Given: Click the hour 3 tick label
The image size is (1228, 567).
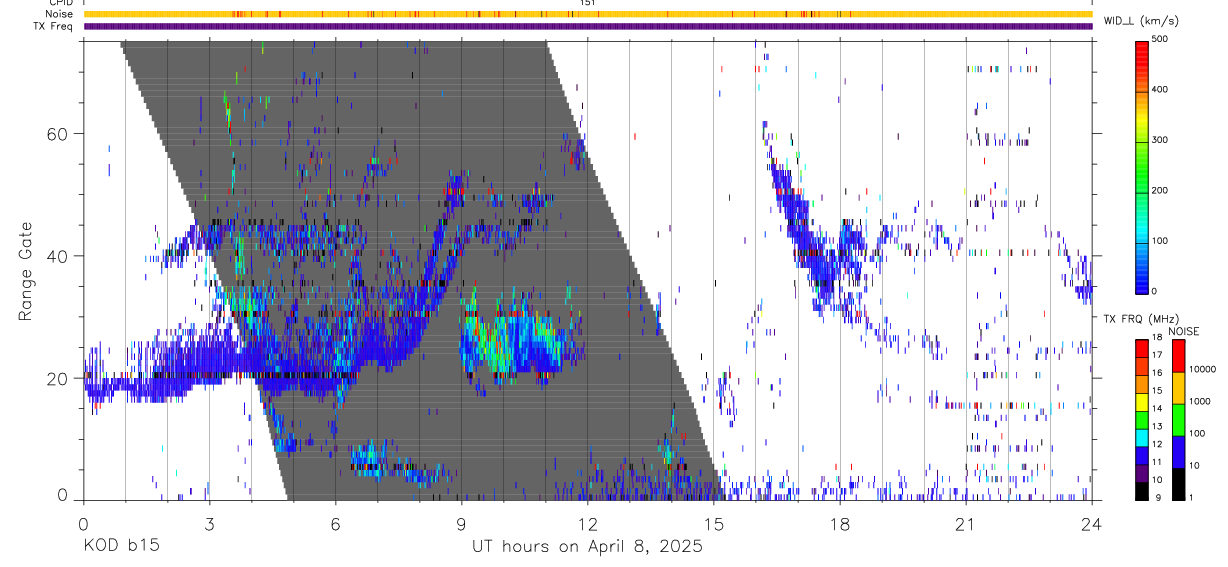Looking at the screenshot, I should (x=209, y=524).
